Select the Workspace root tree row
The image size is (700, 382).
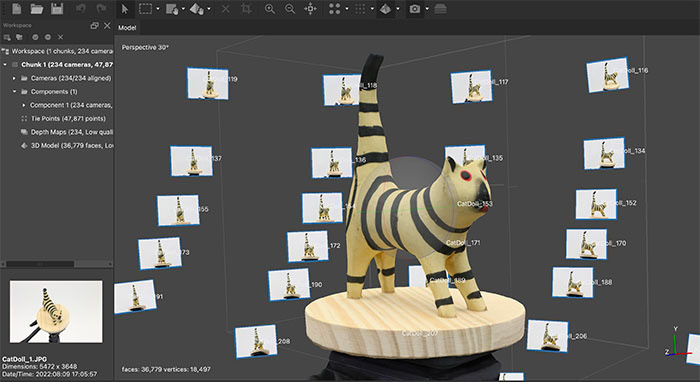[57, 51]
